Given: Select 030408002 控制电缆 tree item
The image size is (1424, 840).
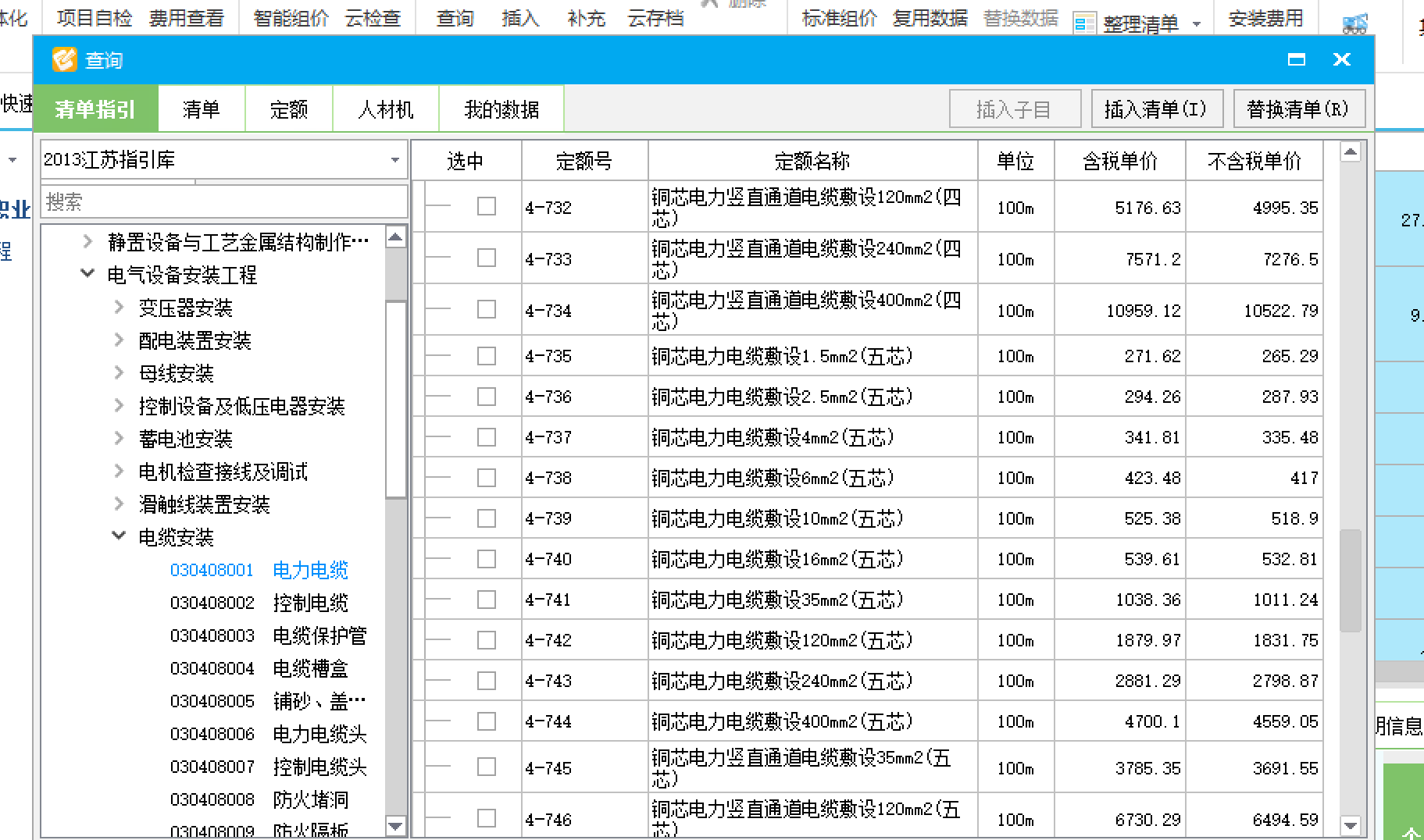Looking at the screenshot, I should click(x=259, y=603).
